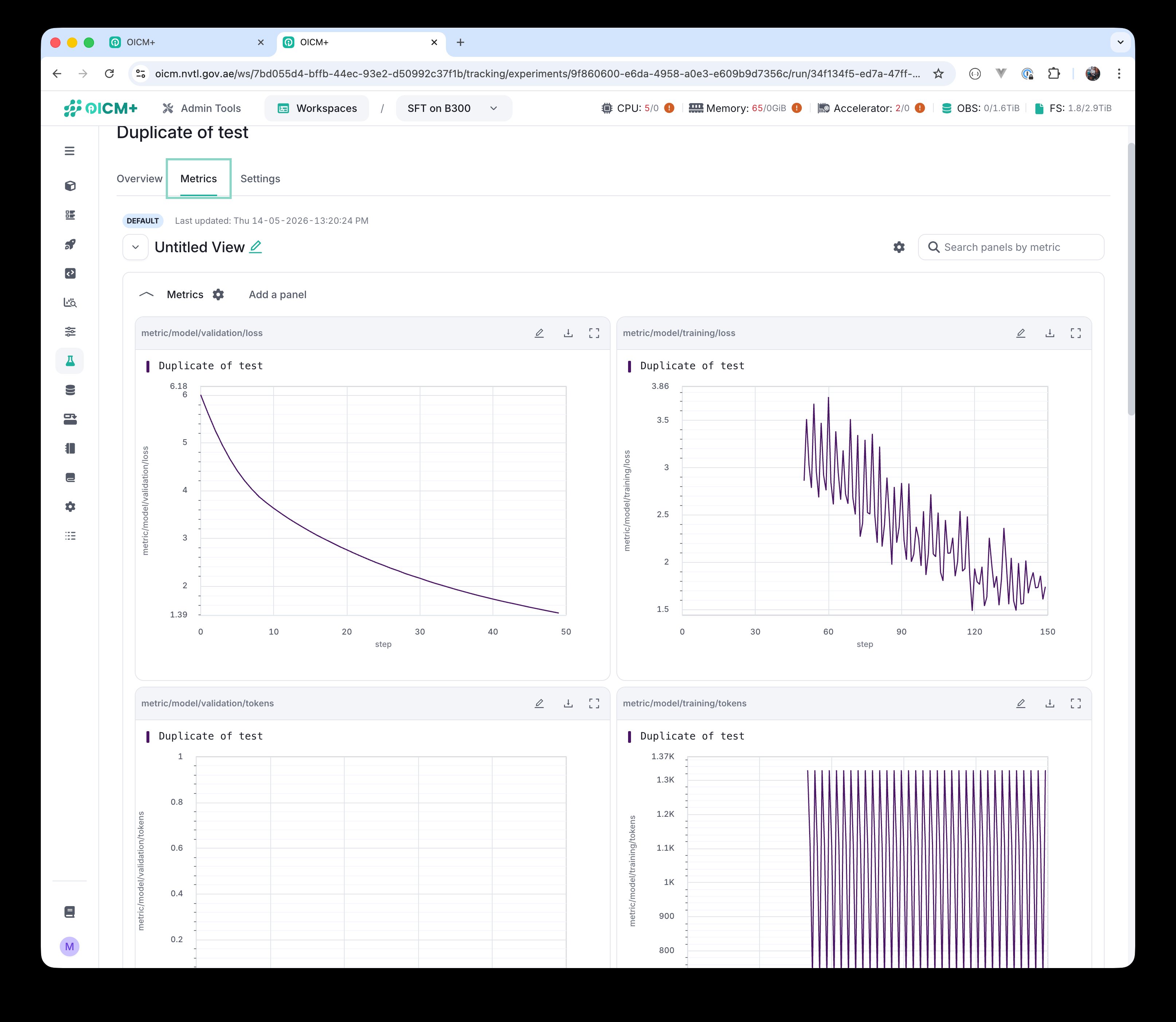Viewport: 1176px width, 1022px height.
Task: Go back in the browser history
Action: tap(57, 74)
